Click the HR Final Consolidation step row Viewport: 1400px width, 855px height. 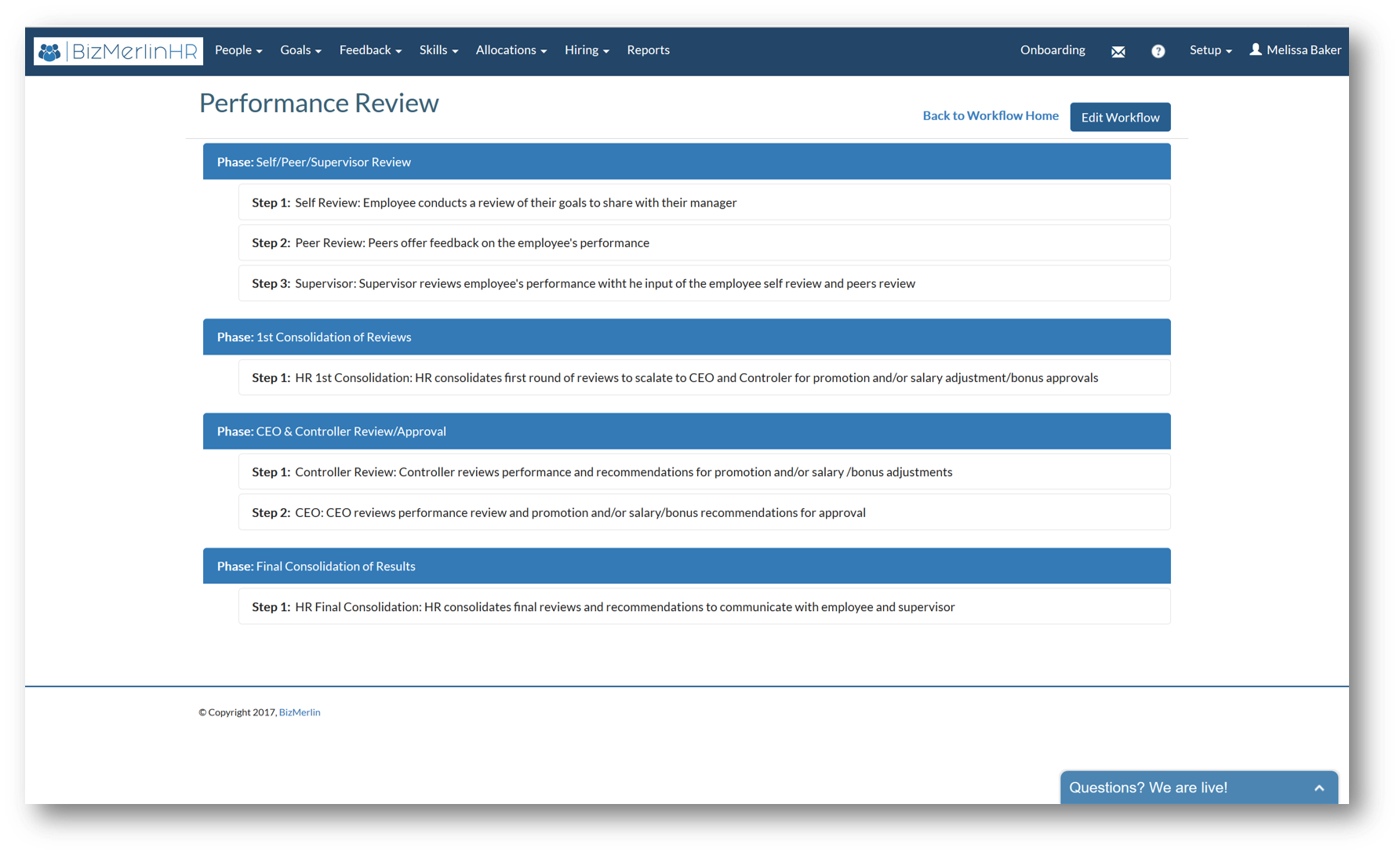click(x=704, y=606)
